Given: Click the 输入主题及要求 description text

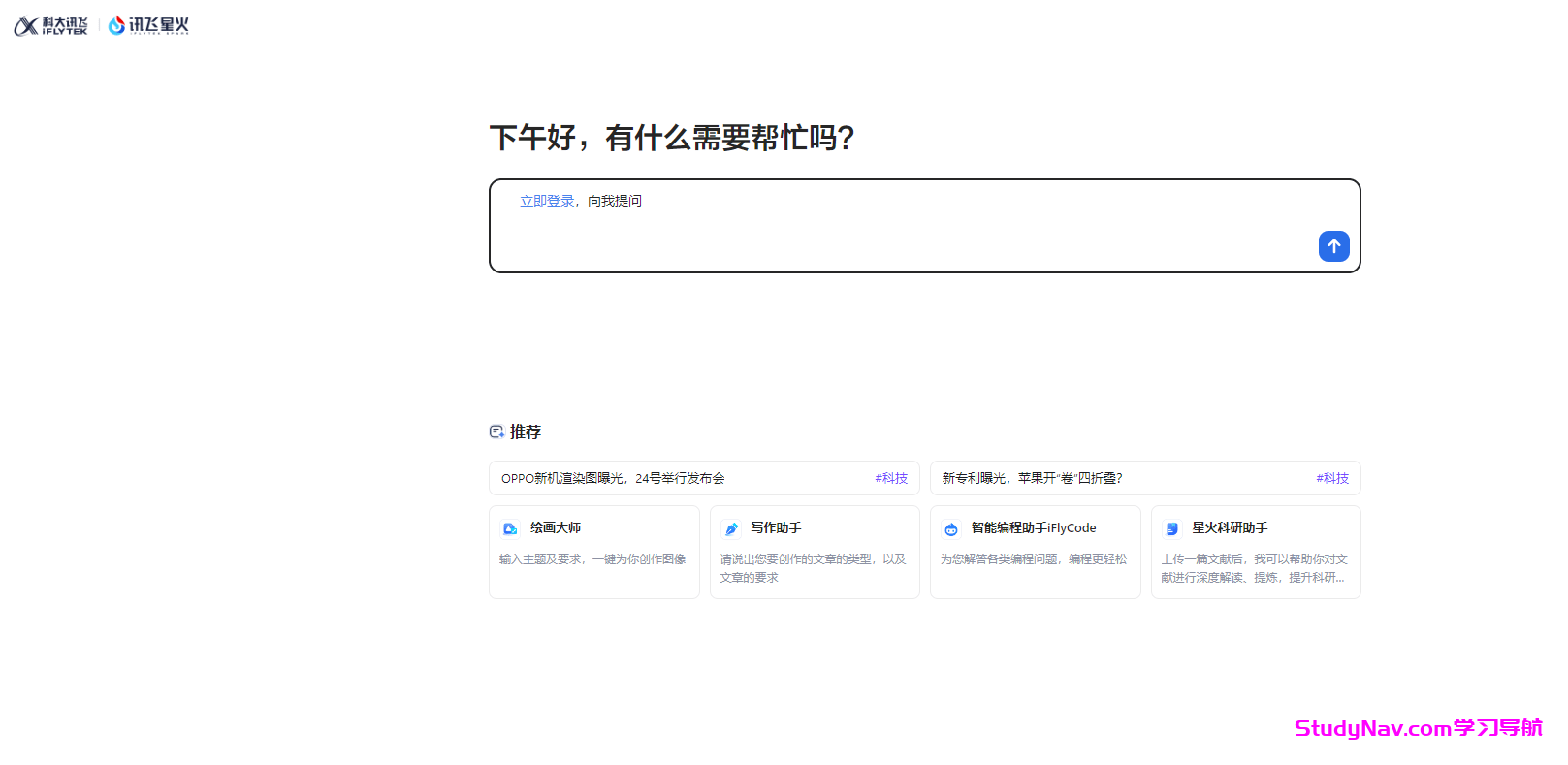Looking at the screenshot, I should click(592, 559).
